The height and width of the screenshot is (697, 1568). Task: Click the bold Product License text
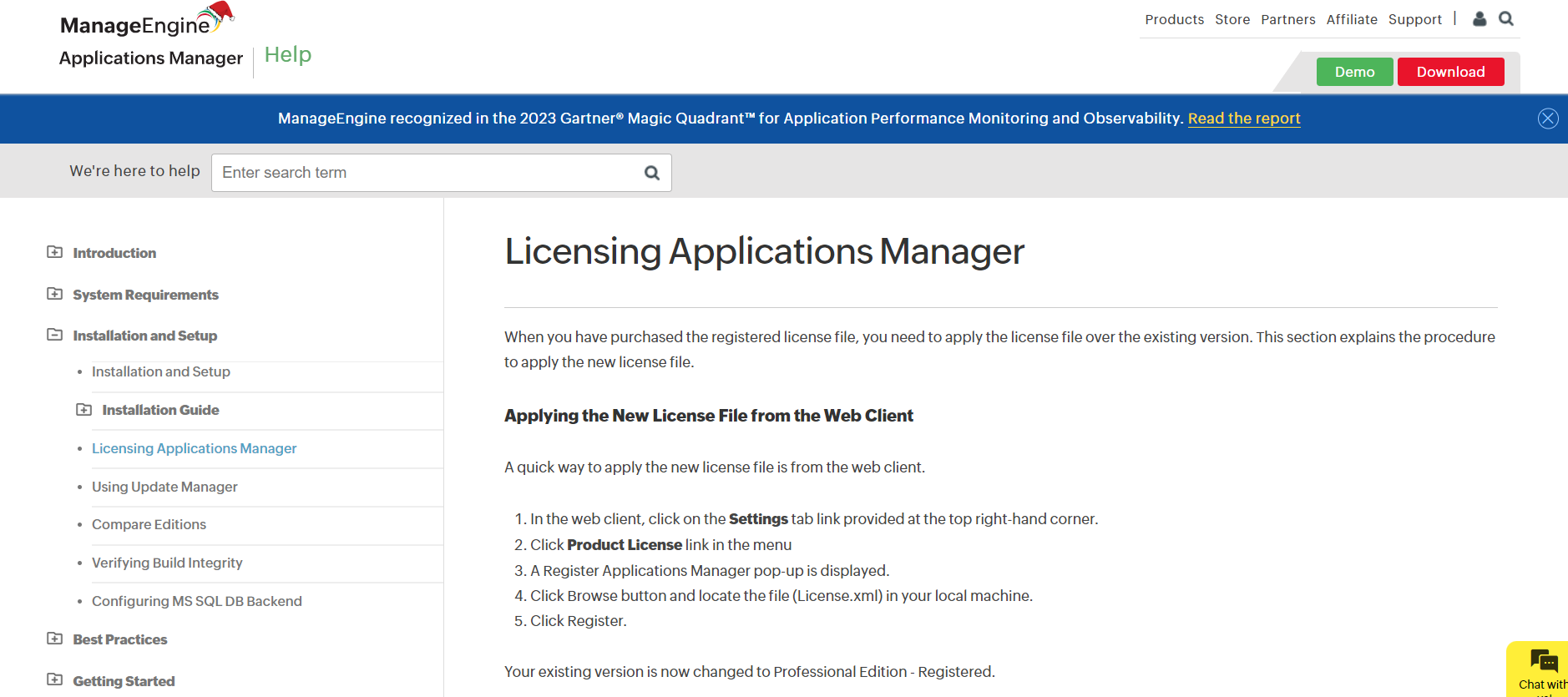(x=625, y=545)
